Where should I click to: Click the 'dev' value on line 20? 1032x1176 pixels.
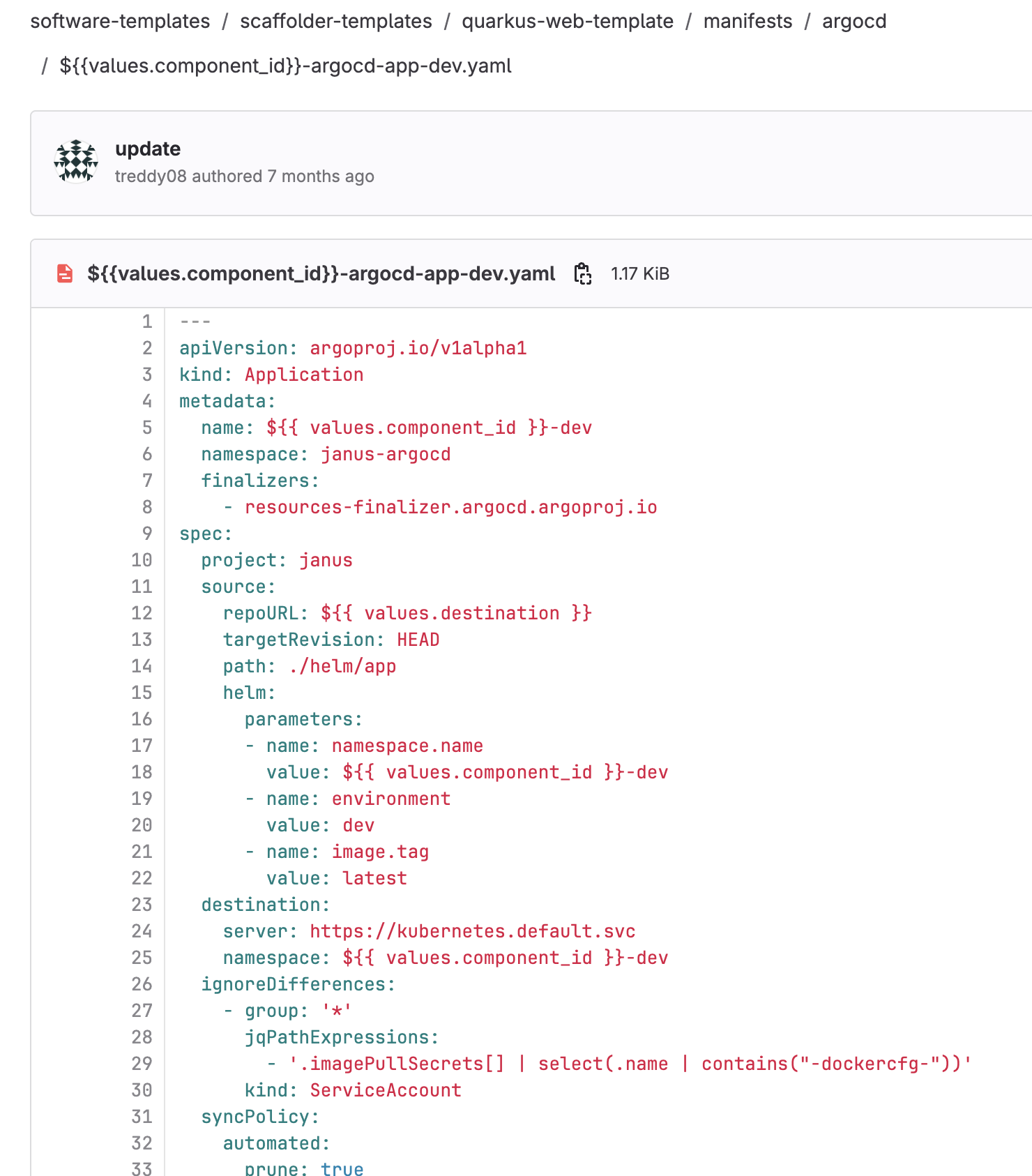pos(358,825)
